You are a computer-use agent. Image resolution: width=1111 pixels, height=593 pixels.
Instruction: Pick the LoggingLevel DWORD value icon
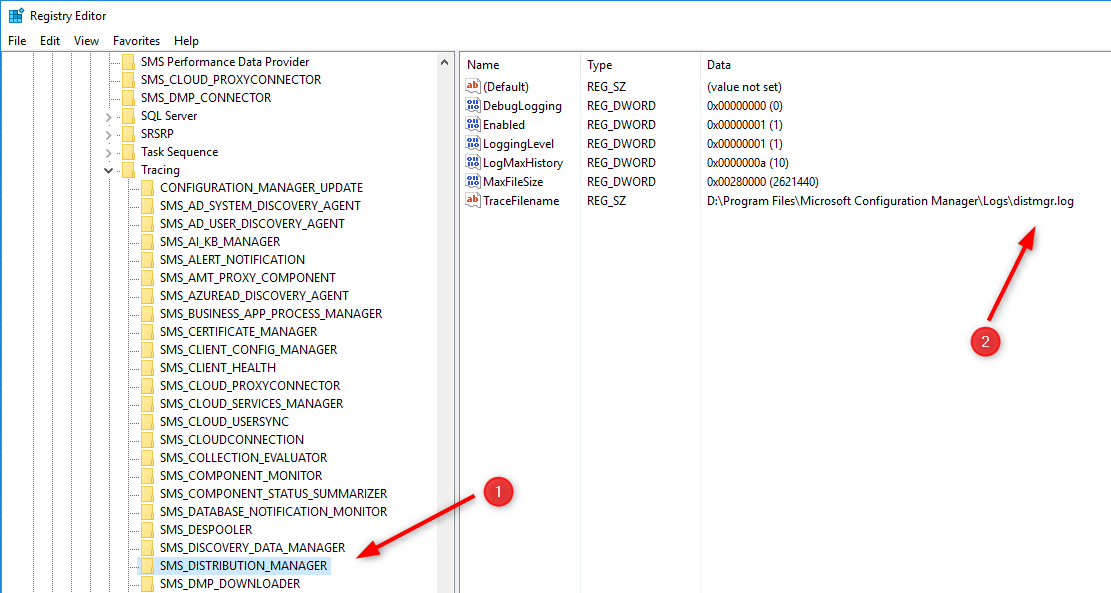pyautogui.click(x=473, y=143)
